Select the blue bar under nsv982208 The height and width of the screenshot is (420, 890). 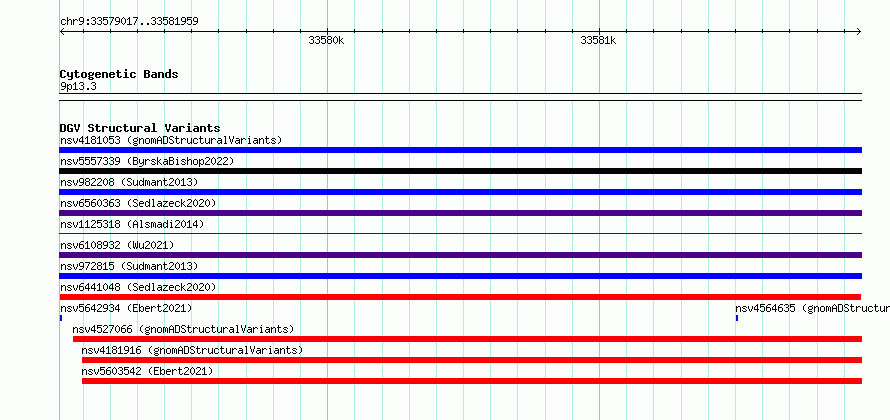(460, 192)
